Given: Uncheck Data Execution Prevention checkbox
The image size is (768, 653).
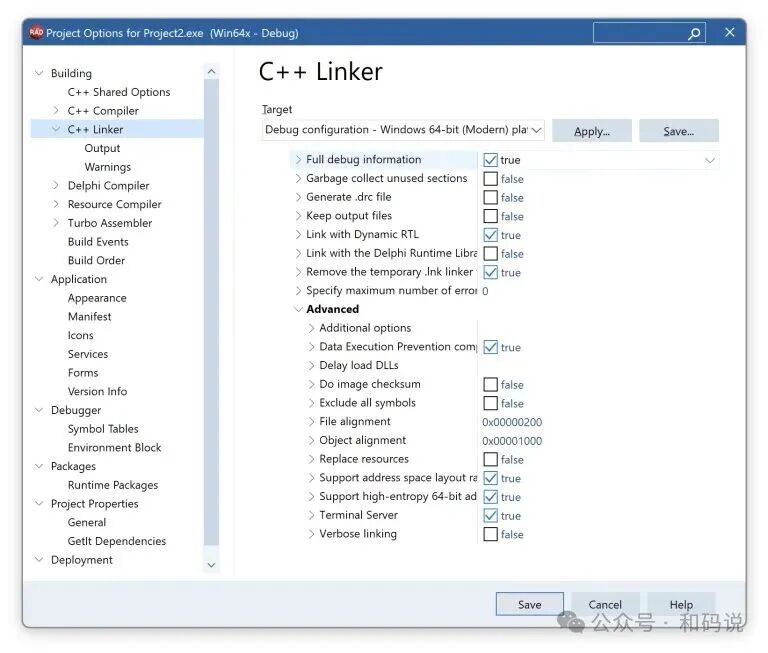Looking at the screenshot, I should 490,347.
